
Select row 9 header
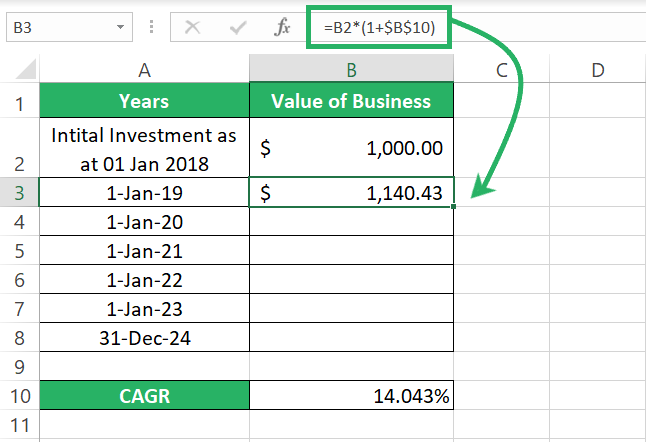pos(19,366)
